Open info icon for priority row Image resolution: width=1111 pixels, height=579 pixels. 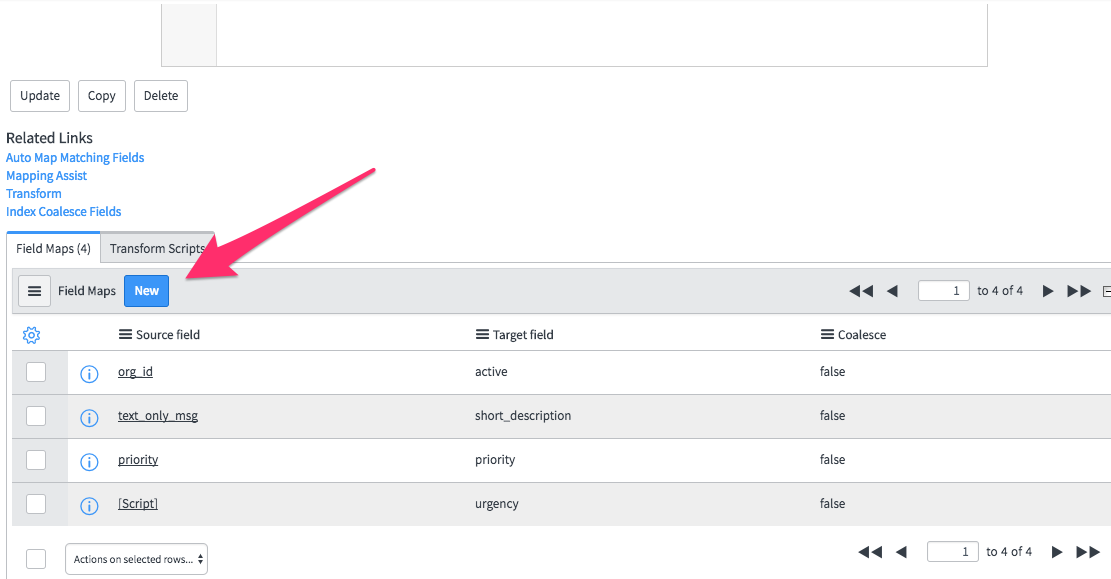[89, 462]
